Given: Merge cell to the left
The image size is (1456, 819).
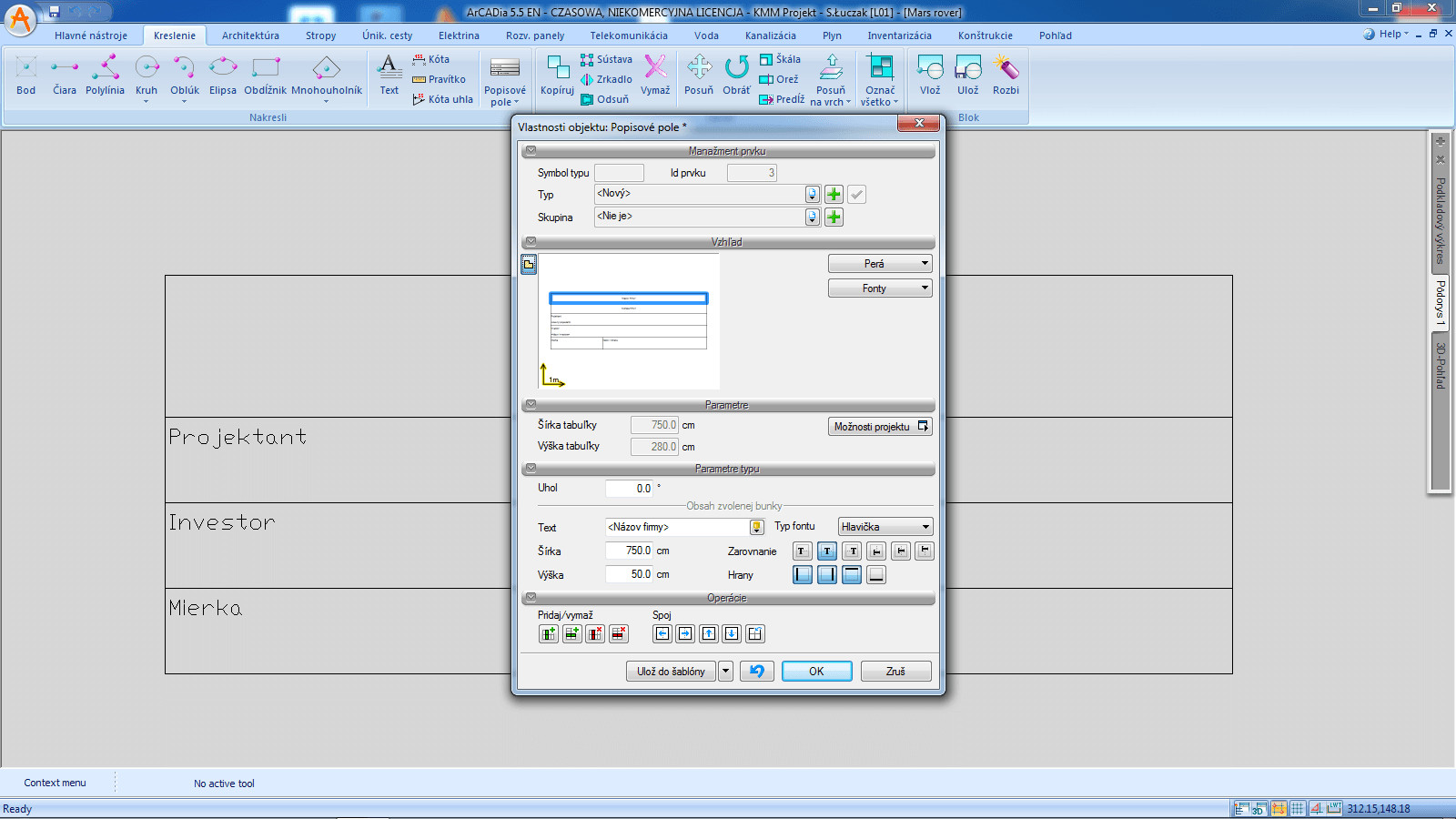Looking at the screenshot, I should 662,633.
